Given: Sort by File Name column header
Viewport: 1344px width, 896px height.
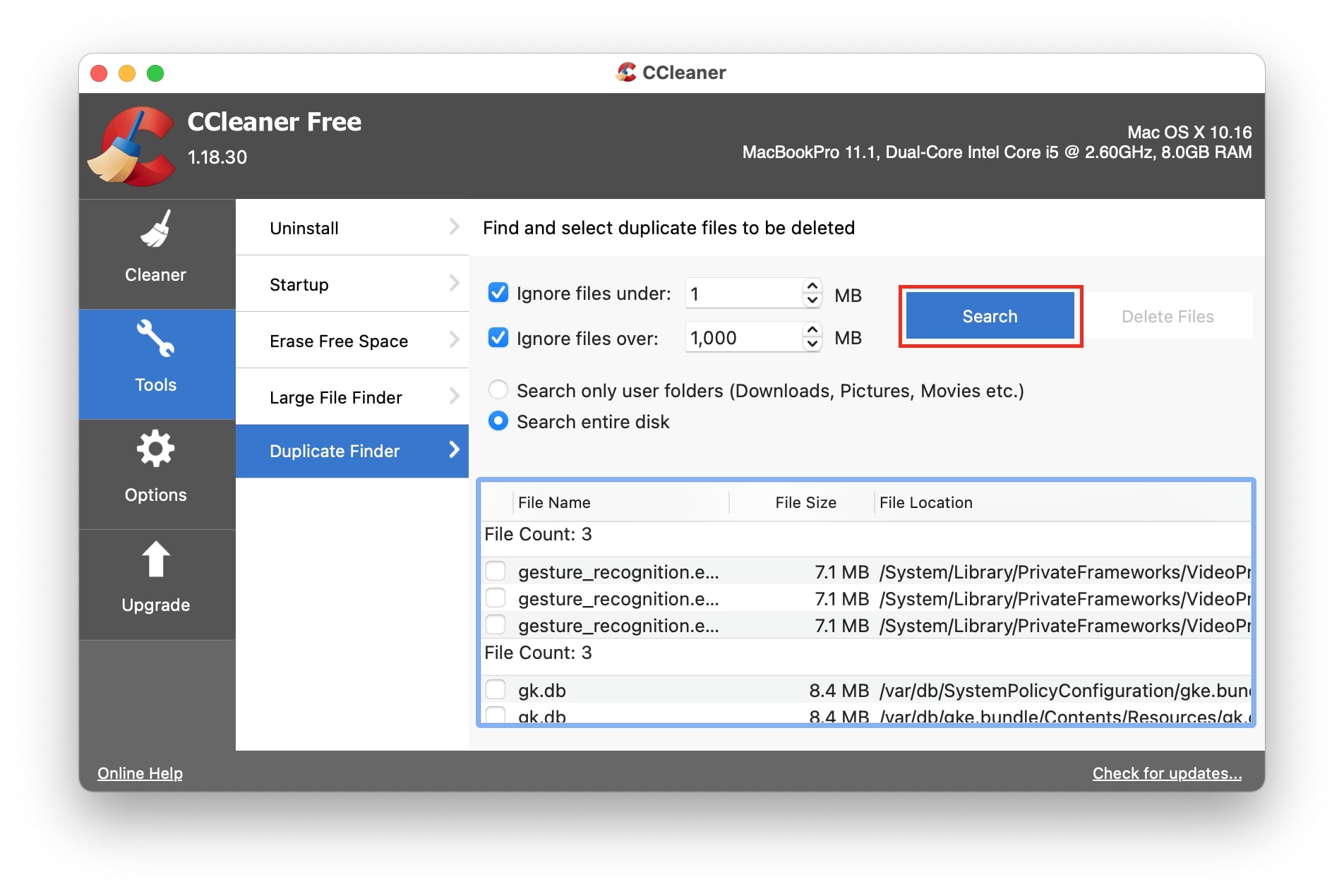Looking at the screenshot, I should [620, 502].
